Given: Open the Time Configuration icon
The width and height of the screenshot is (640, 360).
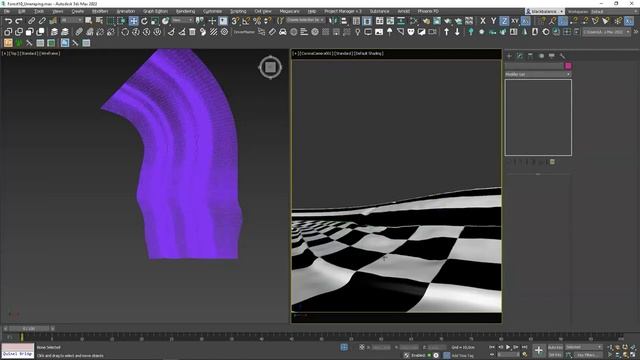Looking at the screenshot, I should point(524,355).
